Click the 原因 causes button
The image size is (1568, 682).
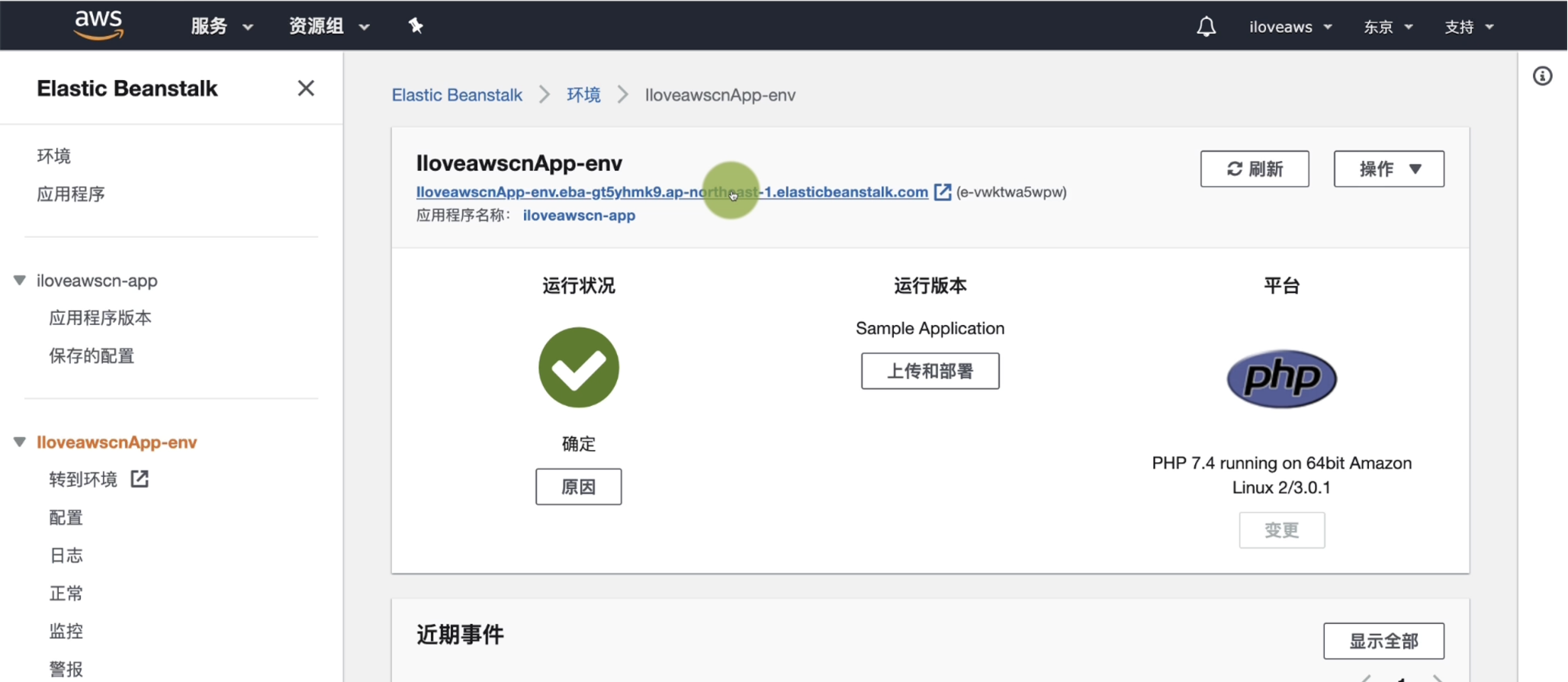[578, 487]
